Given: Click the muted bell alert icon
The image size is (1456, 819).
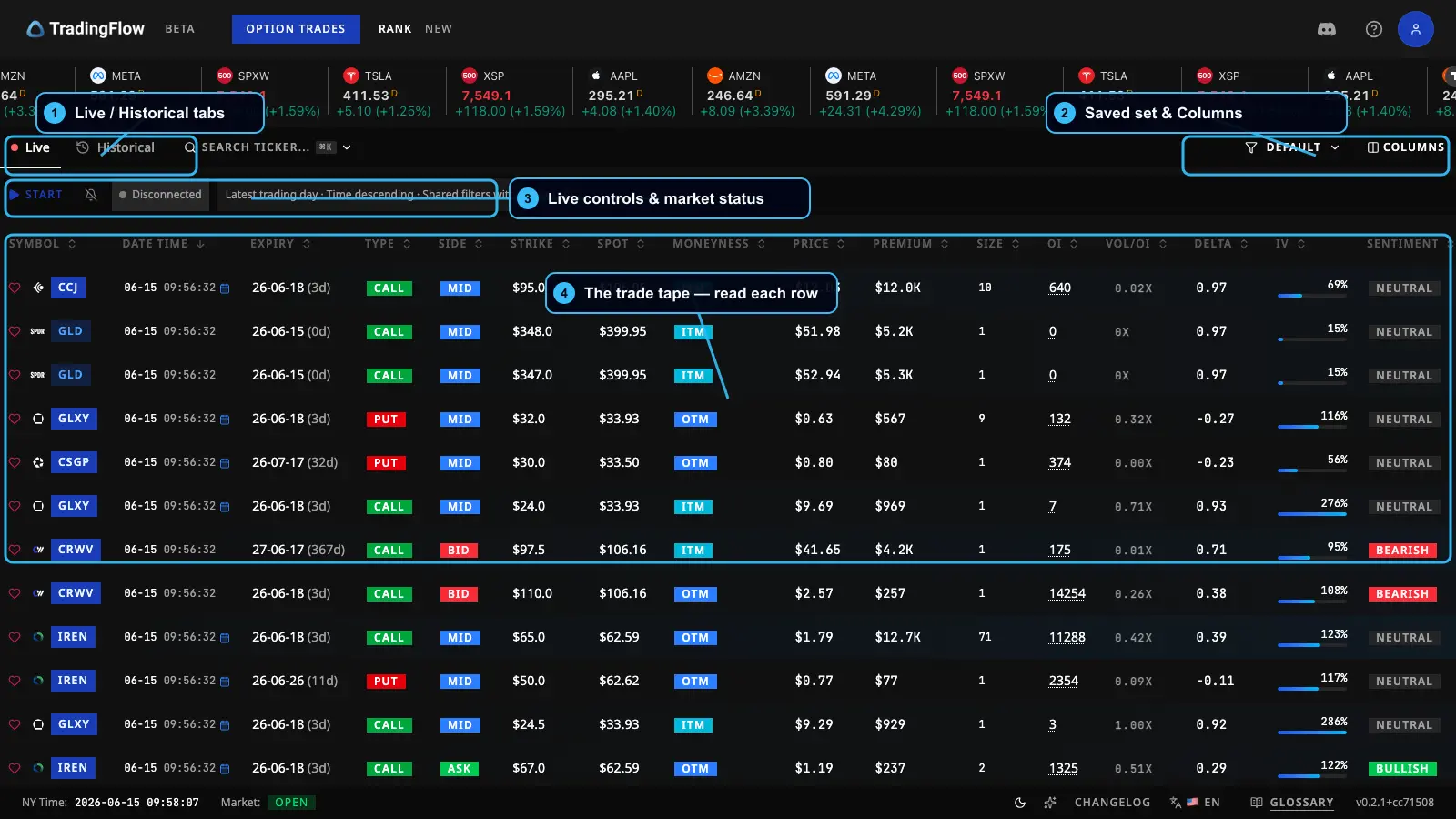Looking at the screenshot, I should point(91,195).
